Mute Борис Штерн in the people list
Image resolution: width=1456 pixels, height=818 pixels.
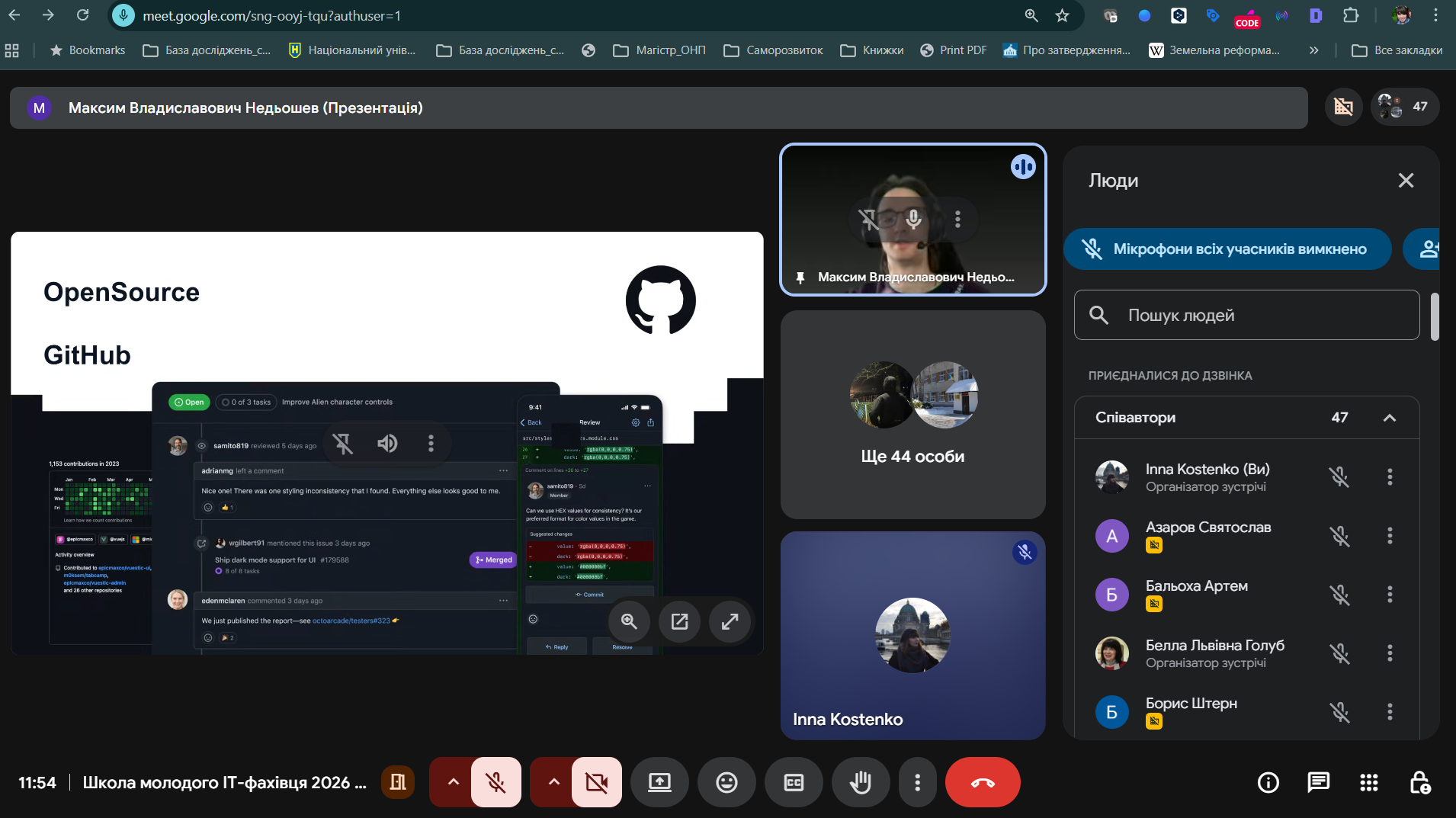1339,712
